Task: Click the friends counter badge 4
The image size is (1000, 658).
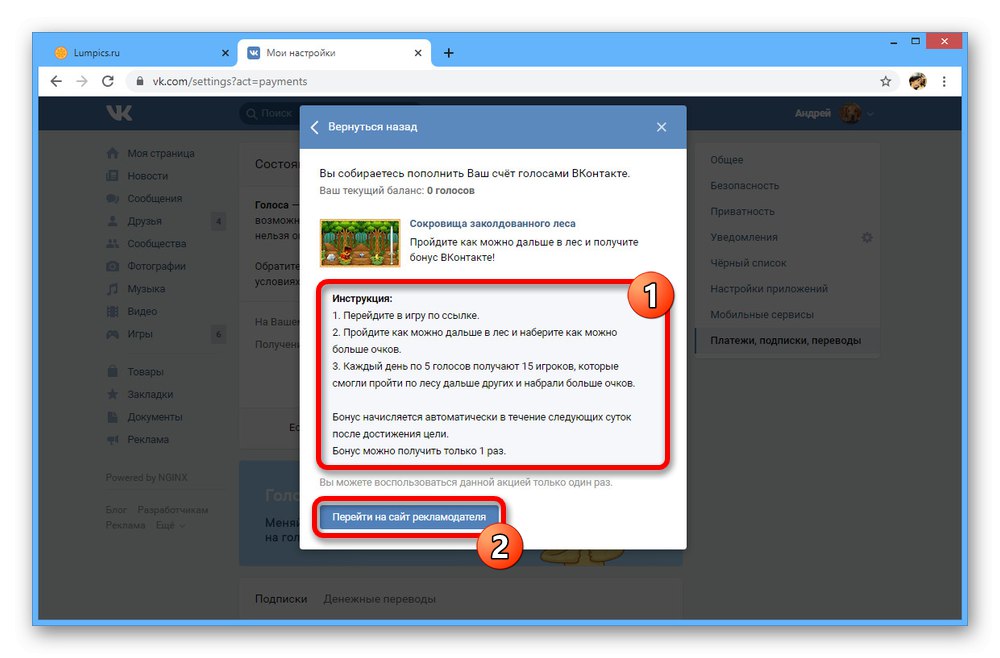Action: pyautogui.click(x=218, y=221)
